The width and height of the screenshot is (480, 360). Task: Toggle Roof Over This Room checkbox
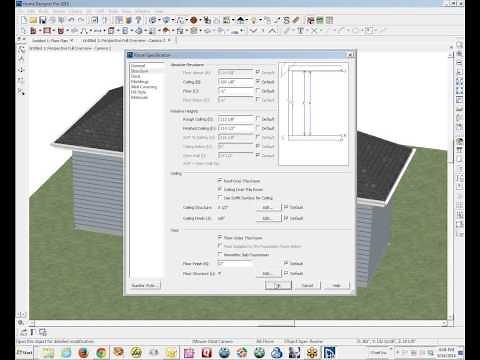(220, 180)
